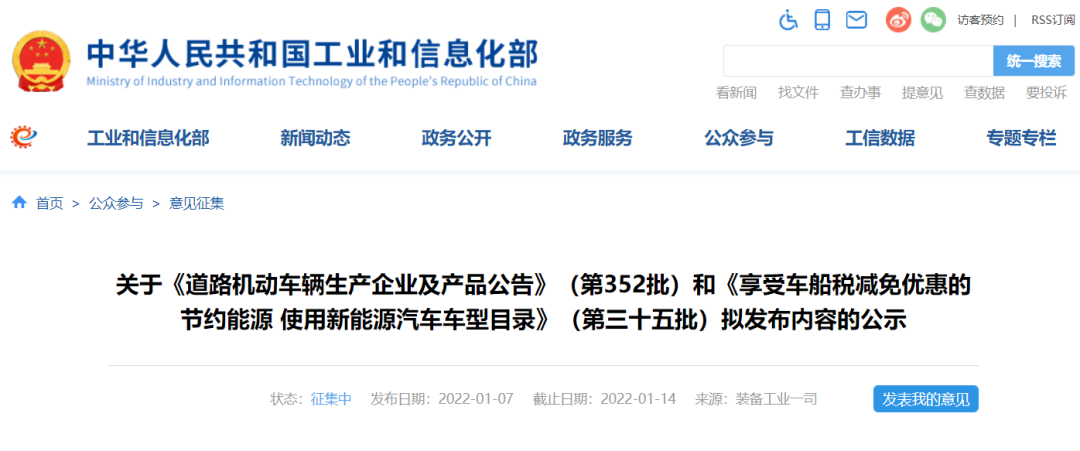Screen dimensions: 1080x451
Task: Click the English ministry name subtitle
Action: [x=311, y=82]
